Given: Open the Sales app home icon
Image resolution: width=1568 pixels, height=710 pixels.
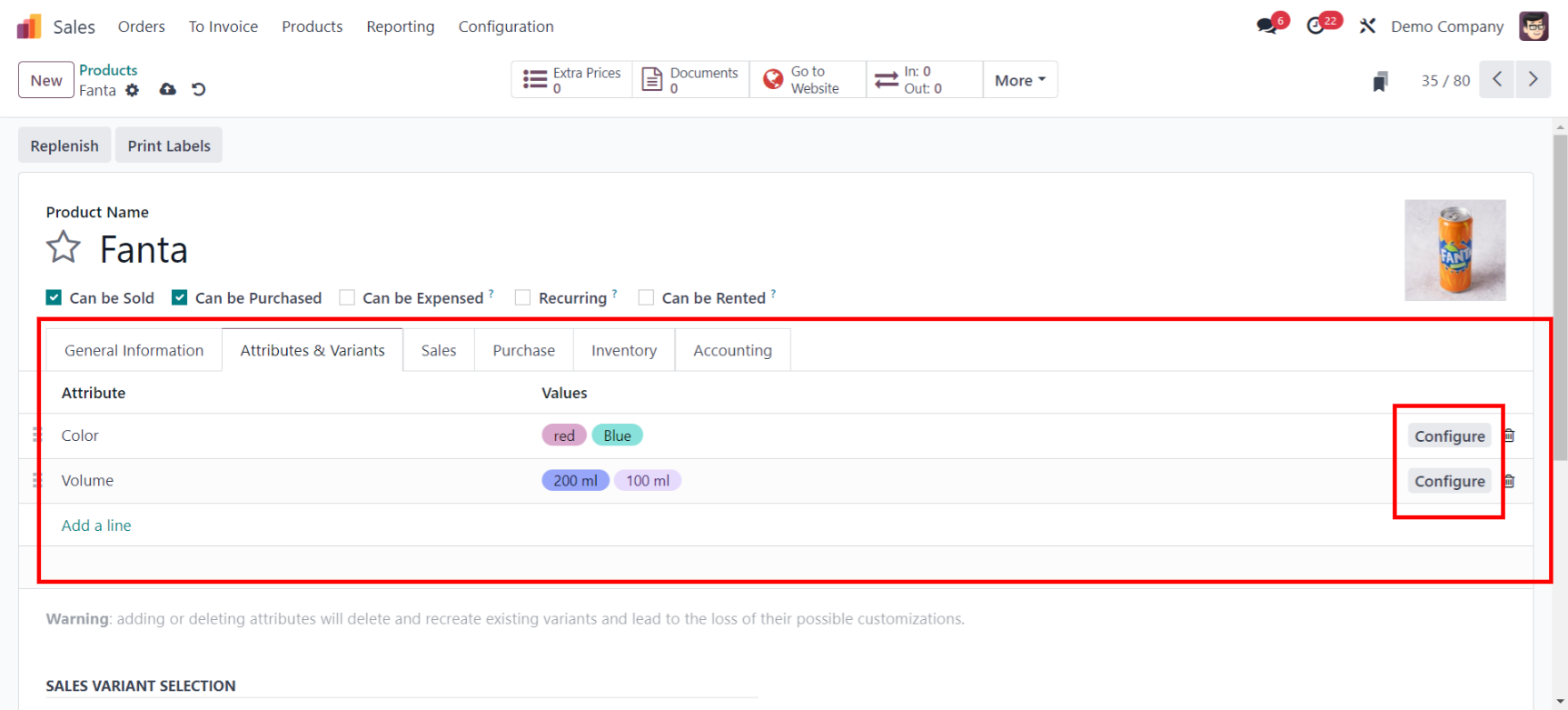Looking at the screenshot, I should pyautogui.click(x=29, y=26).
